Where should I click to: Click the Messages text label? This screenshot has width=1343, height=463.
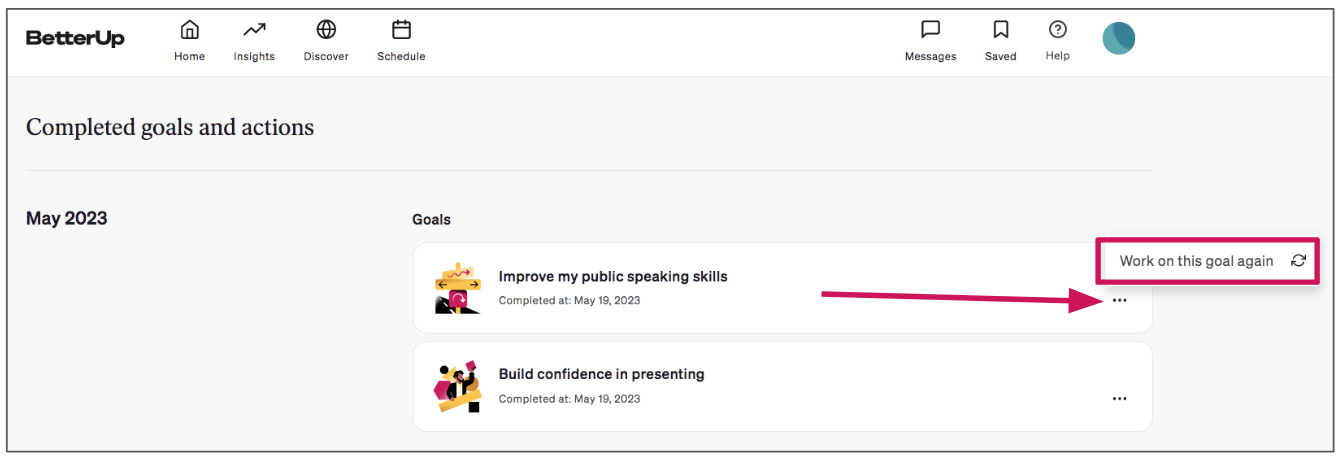coord(930,56)
